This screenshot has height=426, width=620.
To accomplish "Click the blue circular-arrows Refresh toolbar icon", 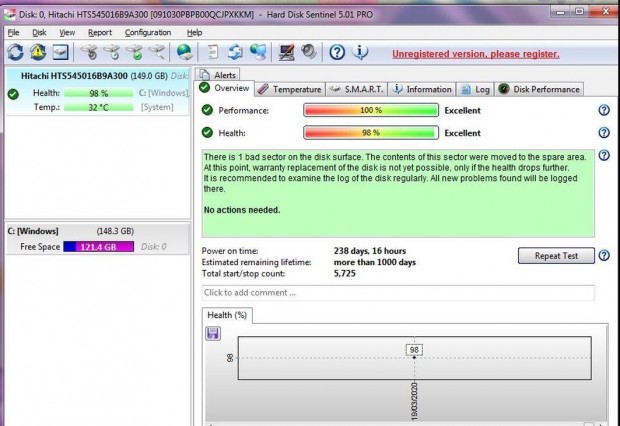I will click(15, 52).
